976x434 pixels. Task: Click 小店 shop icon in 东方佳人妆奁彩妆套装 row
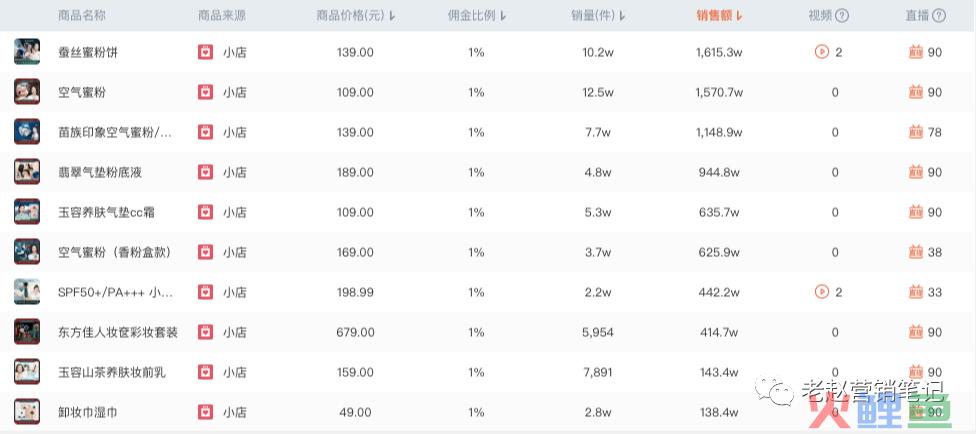[205, 332]
